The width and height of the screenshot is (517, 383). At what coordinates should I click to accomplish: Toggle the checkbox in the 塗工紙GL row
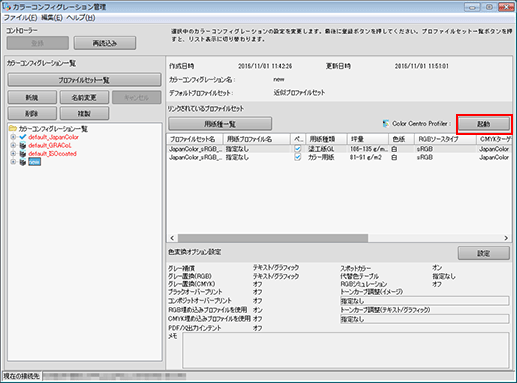pos(298,149)
